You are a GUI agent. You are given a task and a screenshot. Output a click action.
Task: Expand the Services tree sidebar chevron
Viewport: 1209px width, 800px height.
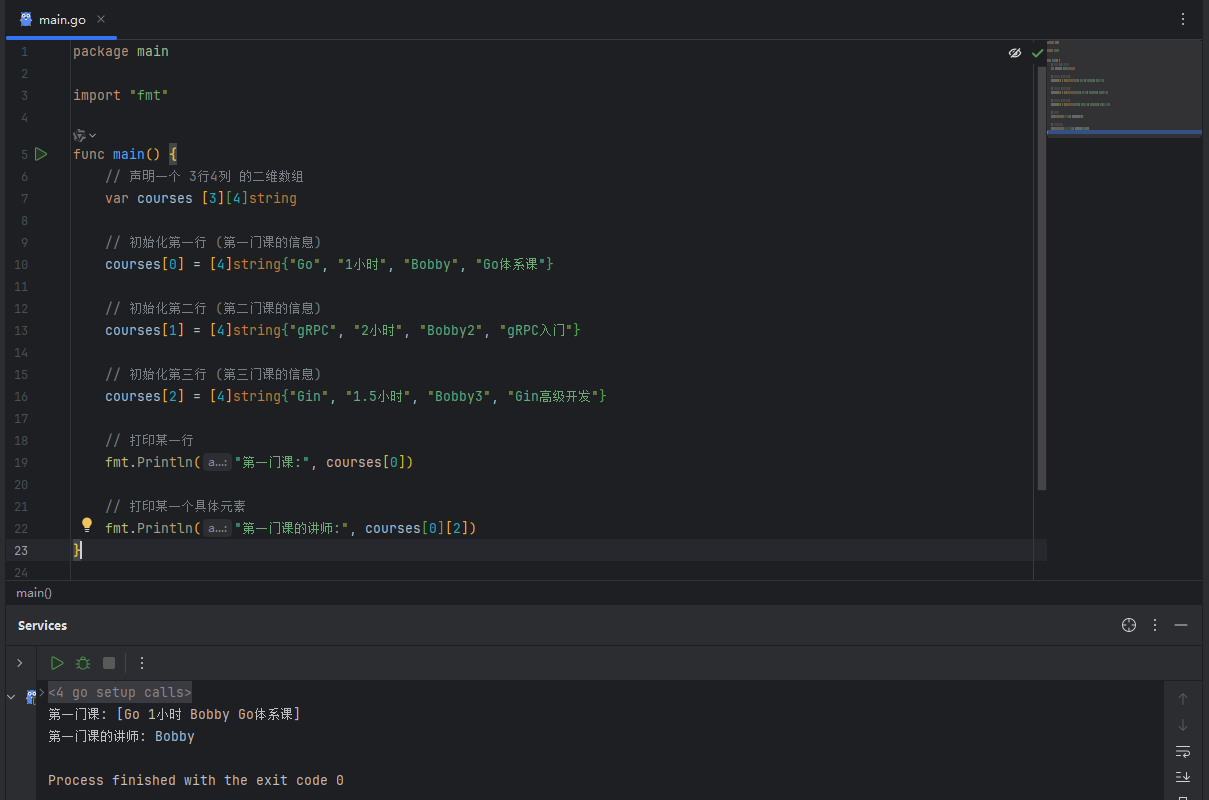coord(19,663)
